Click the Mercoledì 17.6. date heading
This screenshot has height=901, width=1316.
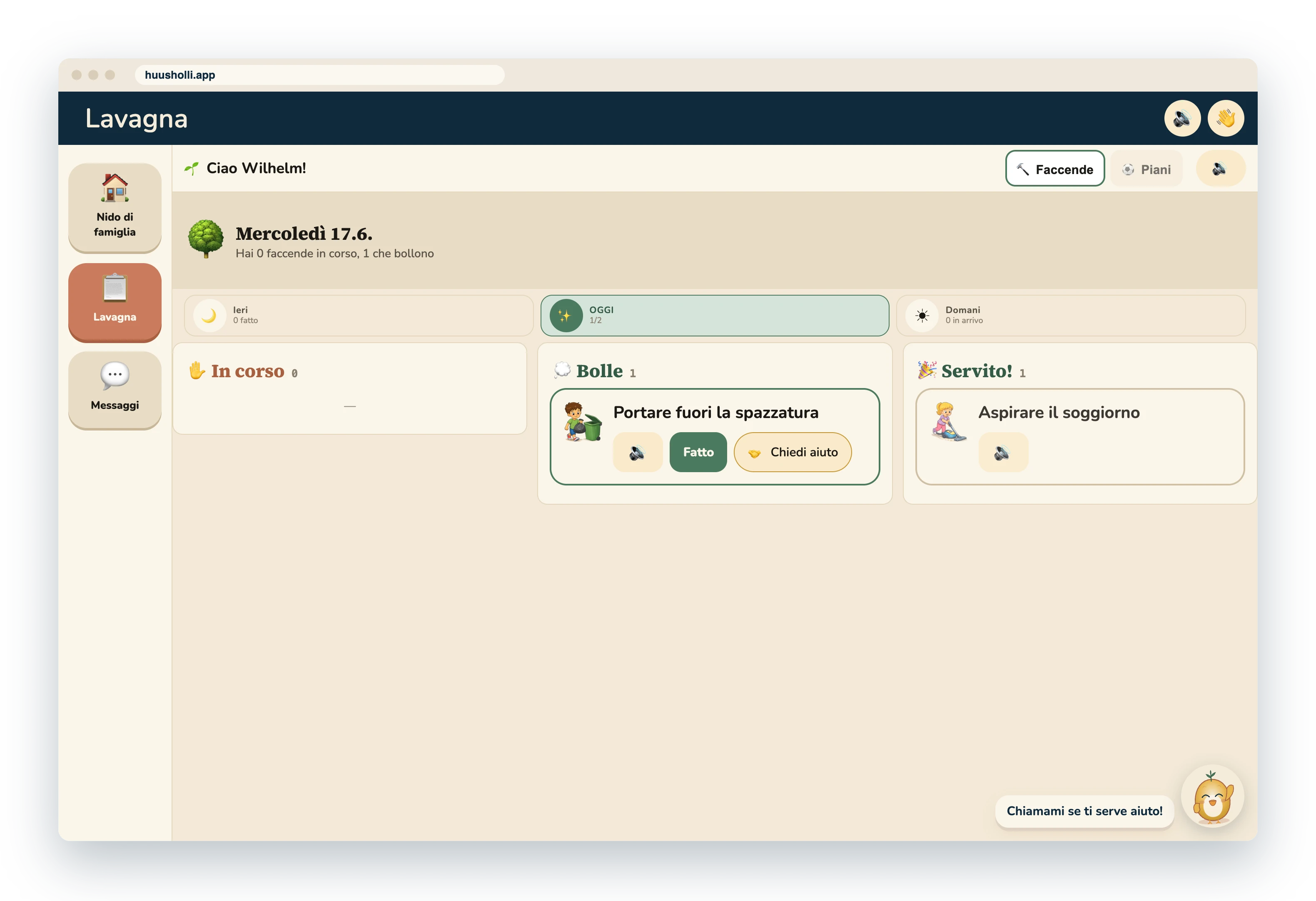pyautogui.click(x=304, y=233)
